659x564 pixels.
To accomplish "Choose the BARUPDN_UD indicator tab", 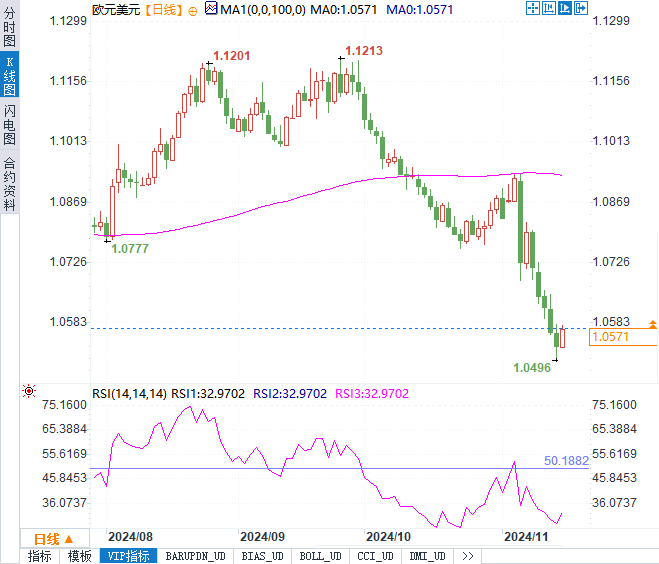I will click(196, 556).
